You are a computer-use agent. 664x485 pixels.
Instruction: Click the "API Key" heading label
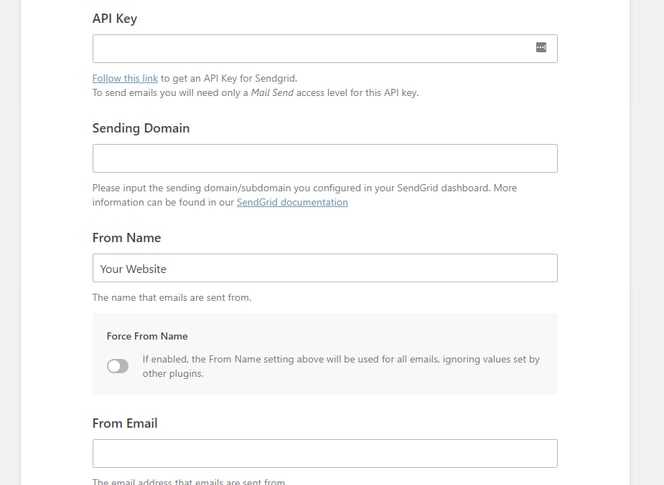117,18
